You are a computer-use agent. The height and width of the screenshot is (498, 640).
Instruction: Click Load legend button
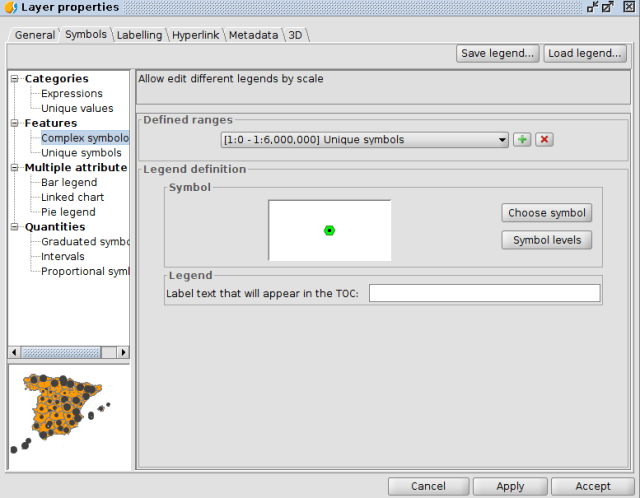coord(585,54)
